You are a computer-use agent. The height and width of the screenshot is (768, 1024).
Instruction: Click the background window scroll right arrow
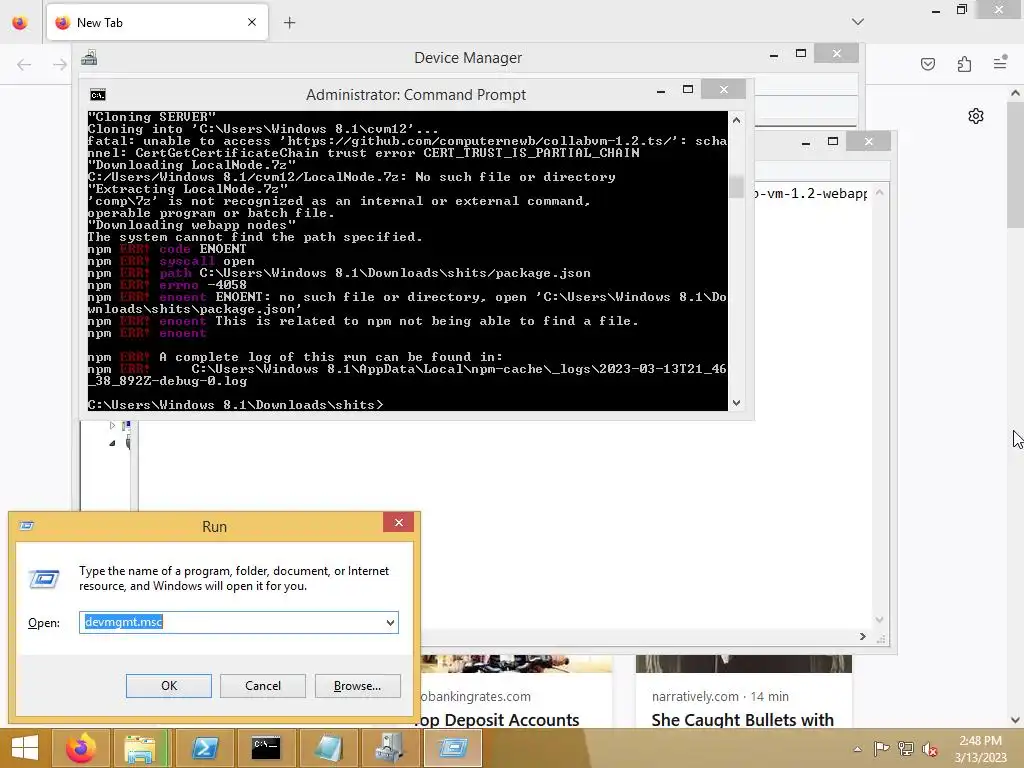pos(862,637)
